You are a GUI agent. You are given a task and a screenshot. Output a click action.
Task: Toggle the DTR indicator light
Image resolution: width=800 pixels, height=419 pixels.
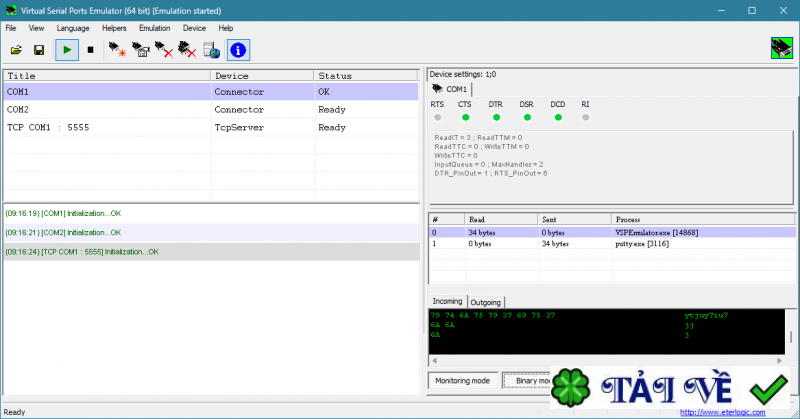(x=496, y=117)
